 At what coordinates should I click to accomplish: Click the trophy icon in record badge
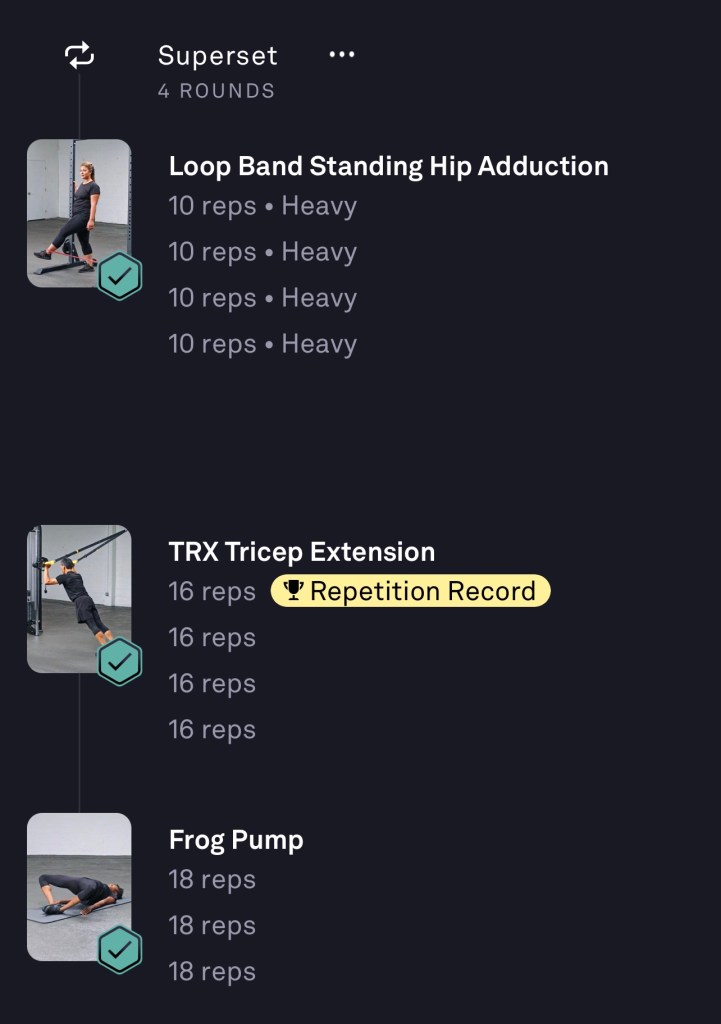(x=293, y=591)
